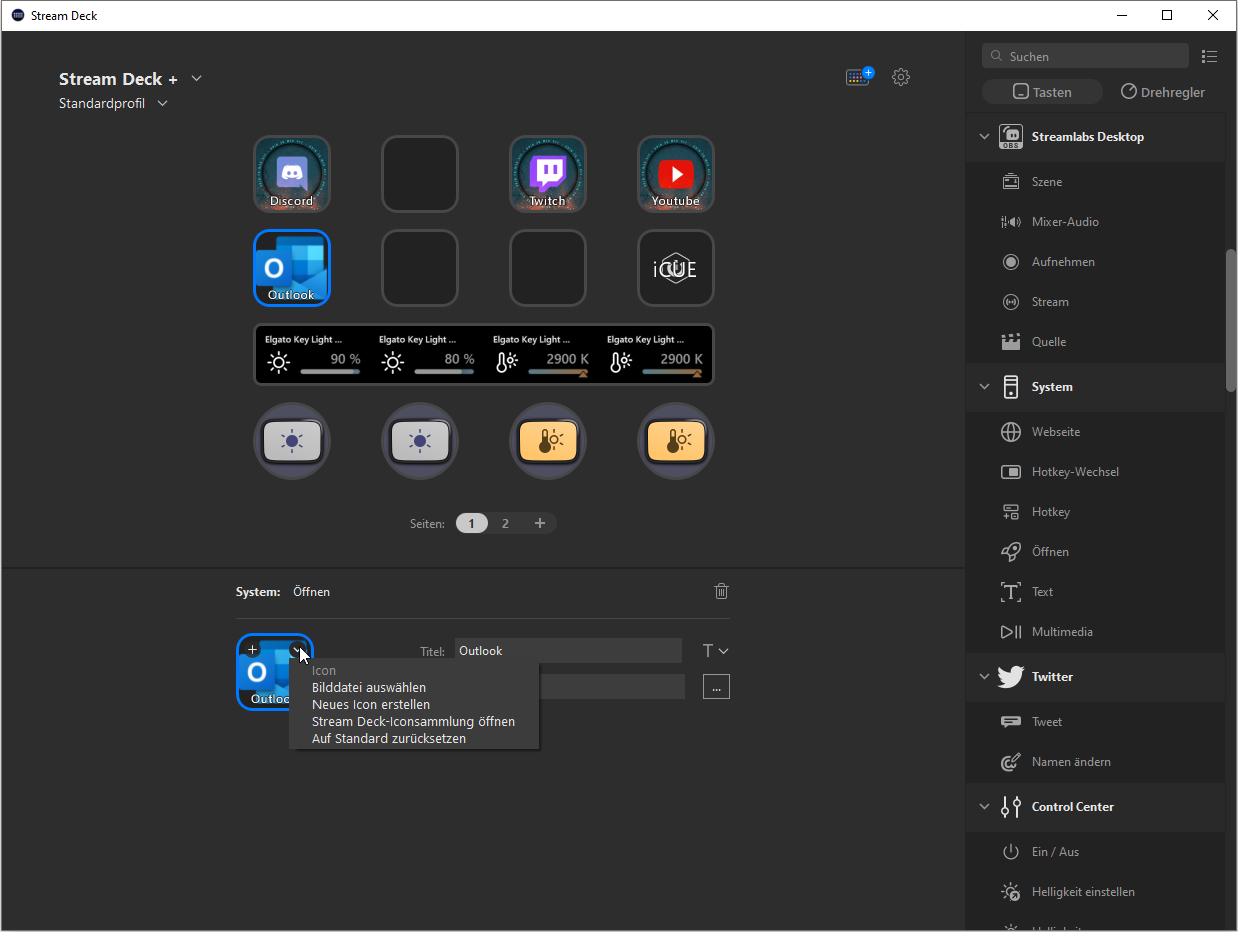Click Quelle action icon
The height and width of the screenshot is (932, 1238).
tap(1011, 342)
